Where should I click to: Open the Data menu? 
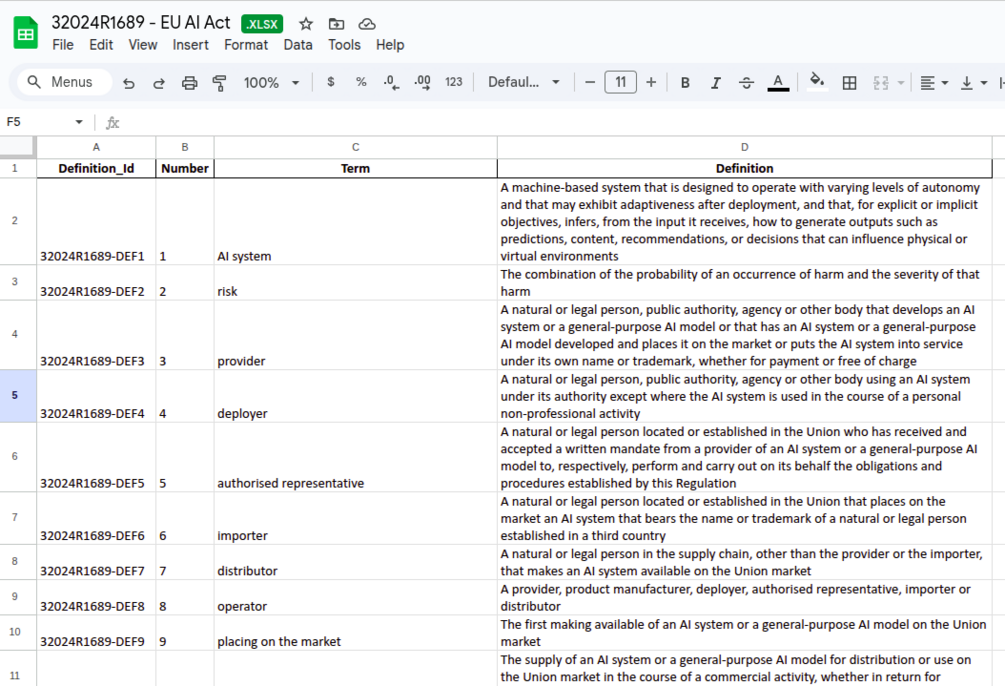click(x=298, y=45)
